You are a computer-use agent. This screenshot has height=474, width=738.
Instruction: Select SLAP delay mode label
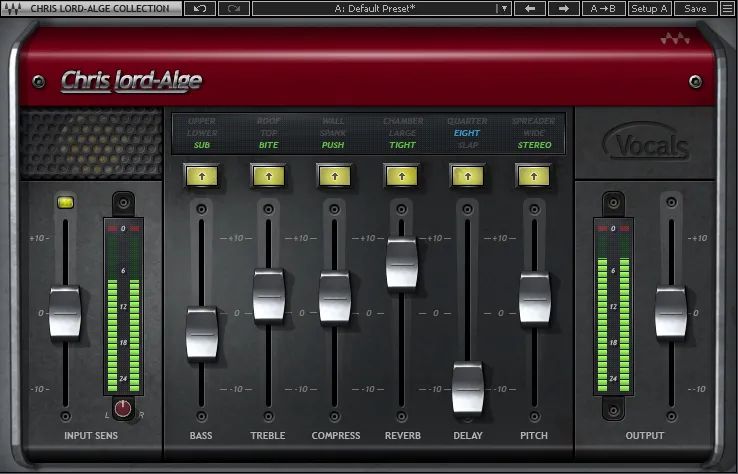point(467,145)
